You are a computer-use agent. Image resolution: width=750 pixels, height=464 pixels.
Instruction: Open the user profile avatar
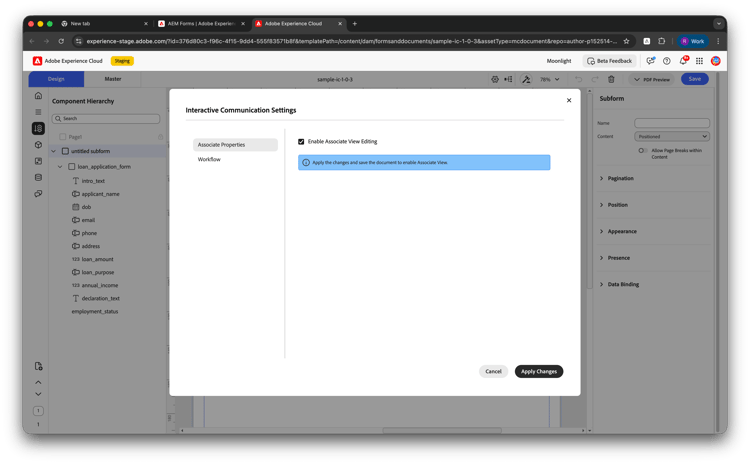click(716, 61)
